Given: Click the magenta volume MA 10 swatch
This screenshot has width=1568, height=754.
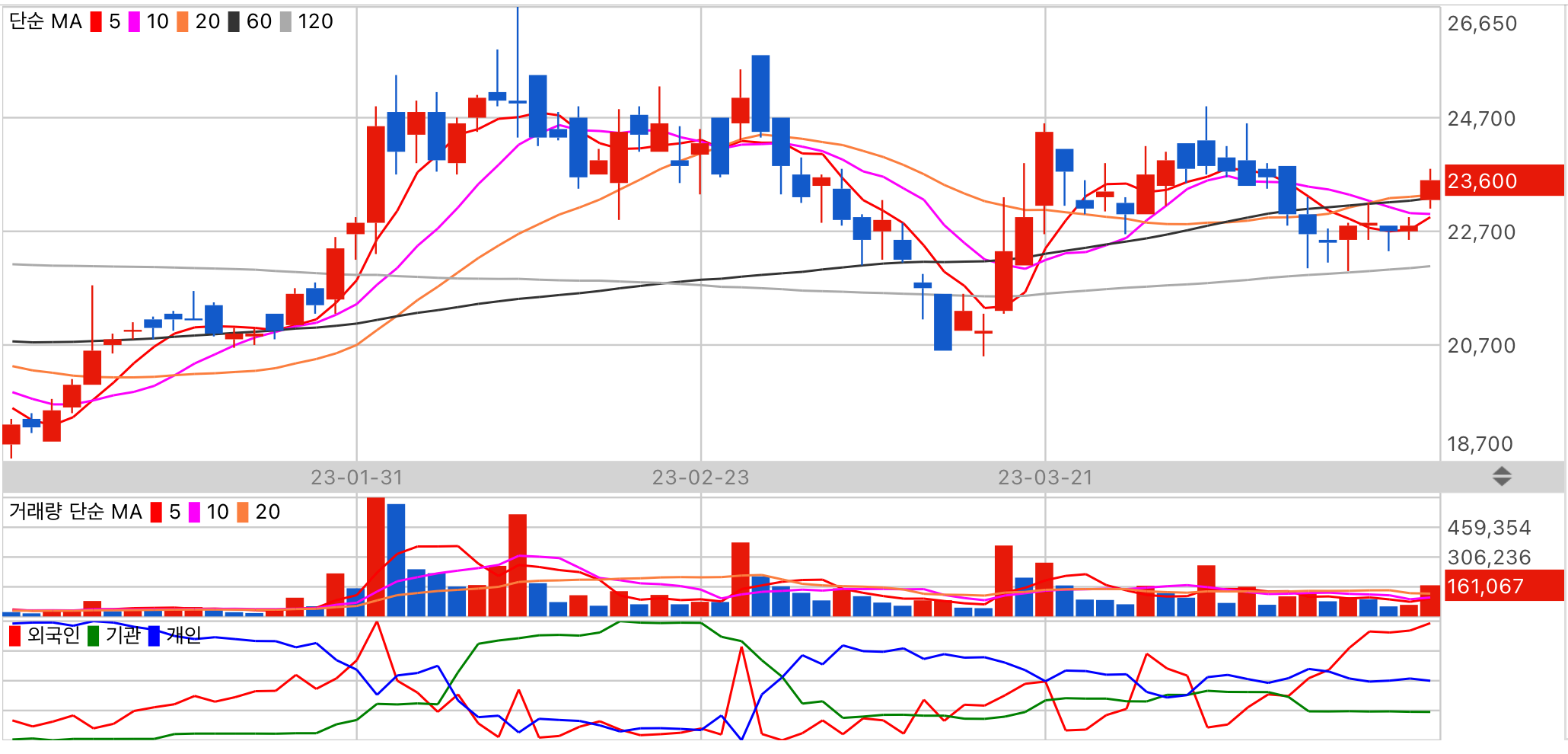Looking at the screenshot, I should click(x=194, y=512).
